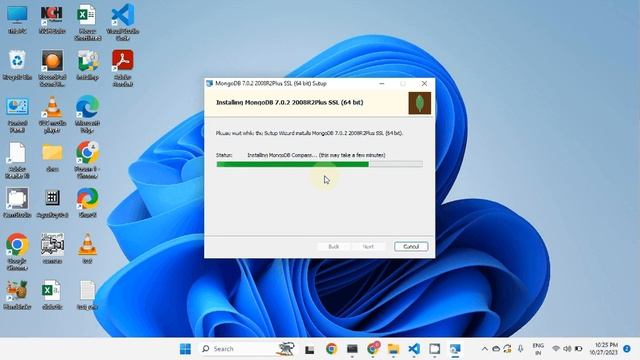The image size is (640, 360).
Task: Open Google Chrome from the taskbar
Action: coord(331,349)
